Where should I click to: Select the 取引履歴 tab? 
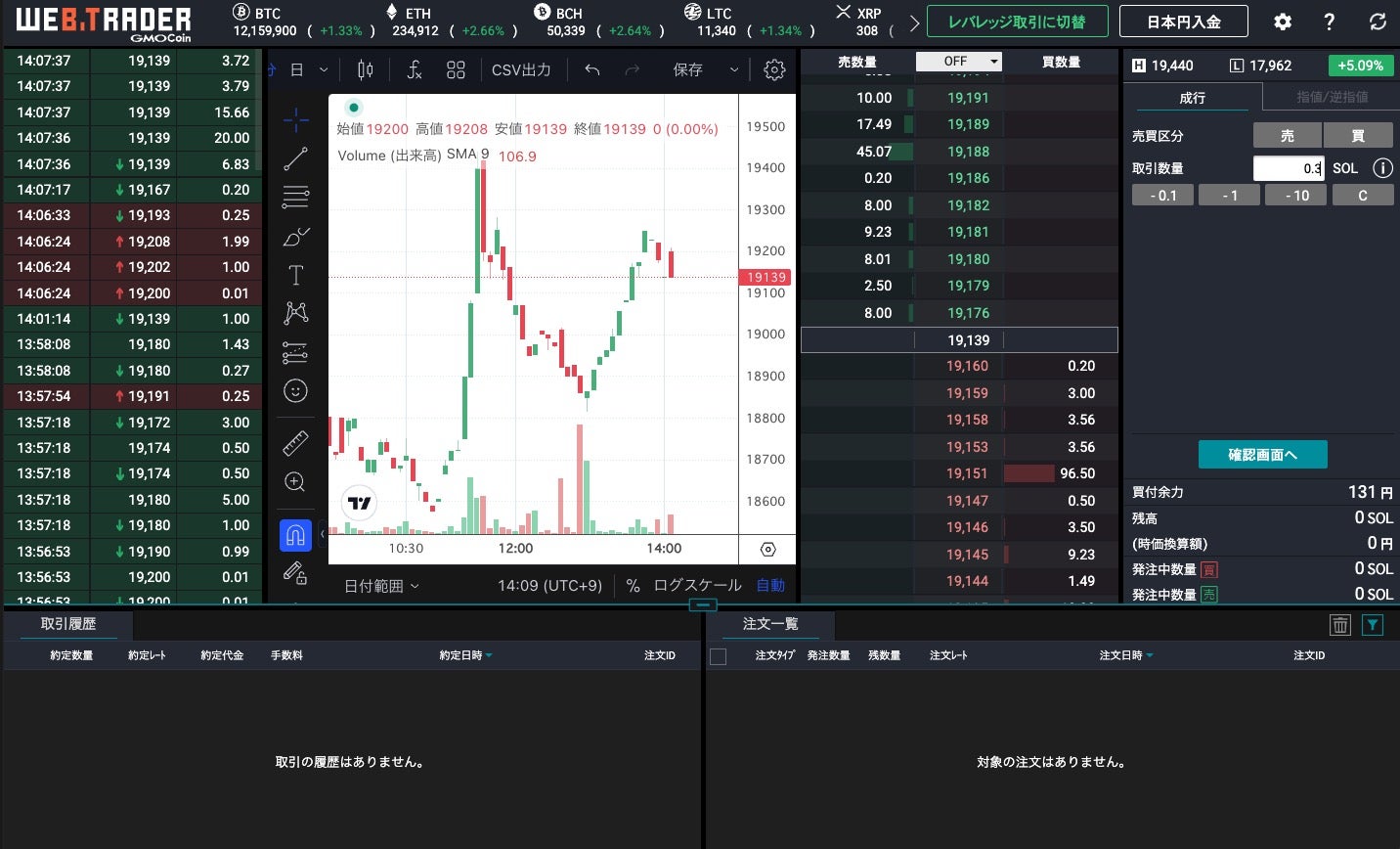pyautogui.click(x=68, y=624)
